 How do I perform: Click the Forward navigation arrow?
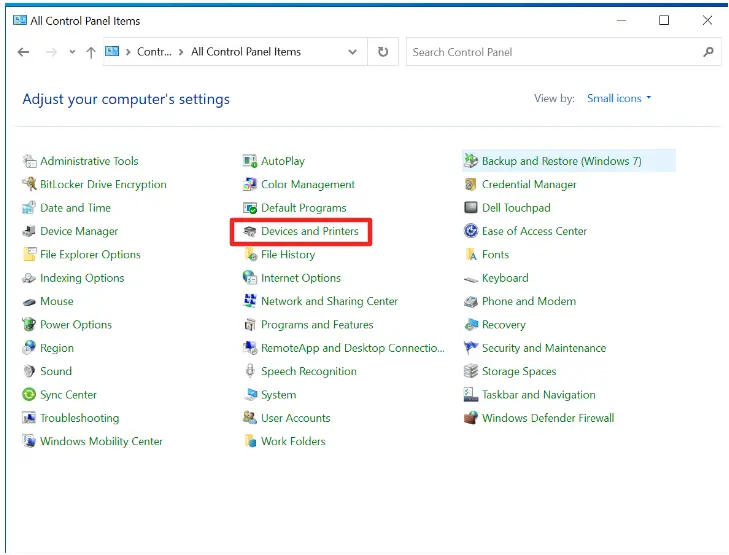pyautogui.click(x=51, y=52)
